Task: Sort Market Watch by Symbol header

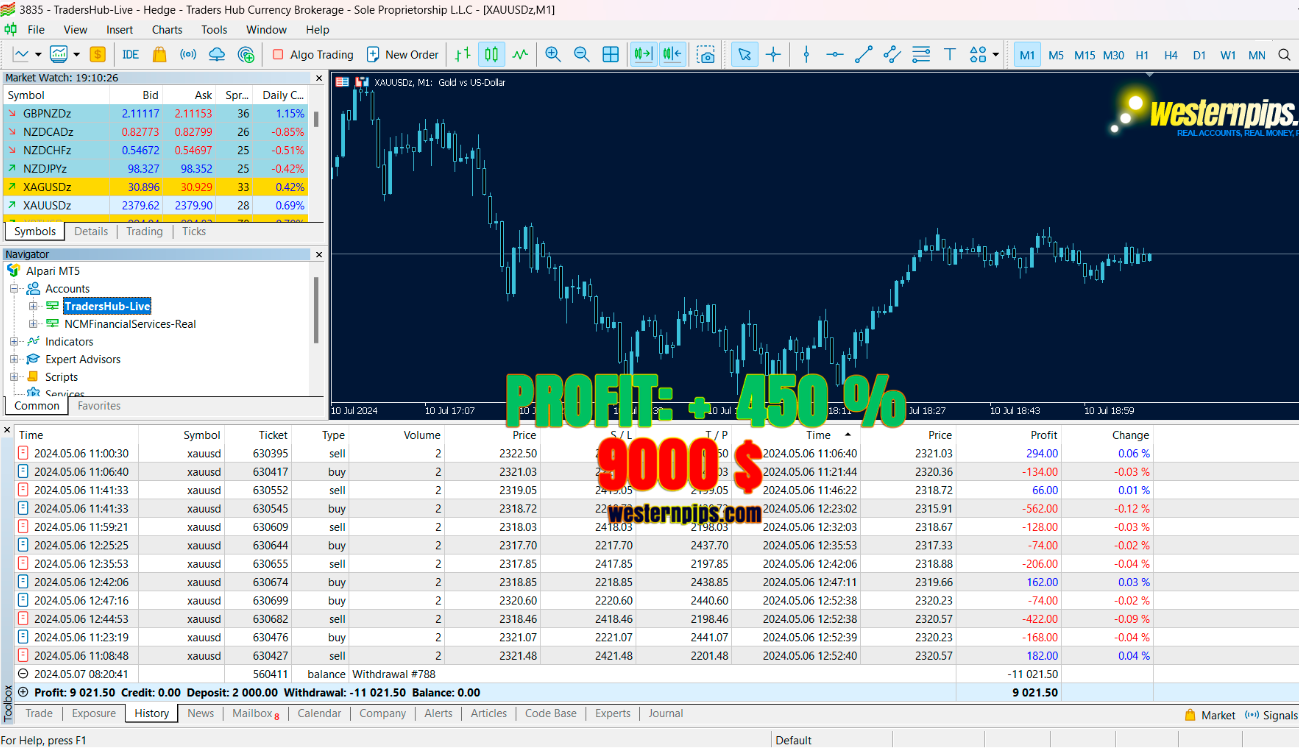Action: 56,95
